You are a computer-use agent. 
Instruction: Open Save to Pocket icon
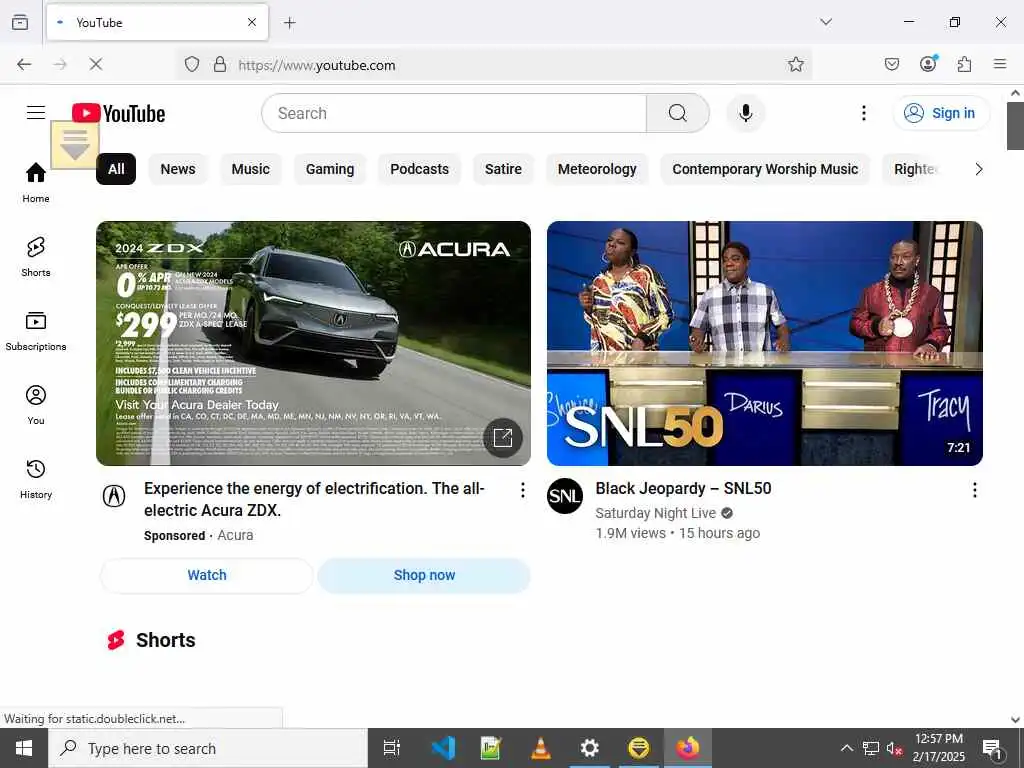891,64
